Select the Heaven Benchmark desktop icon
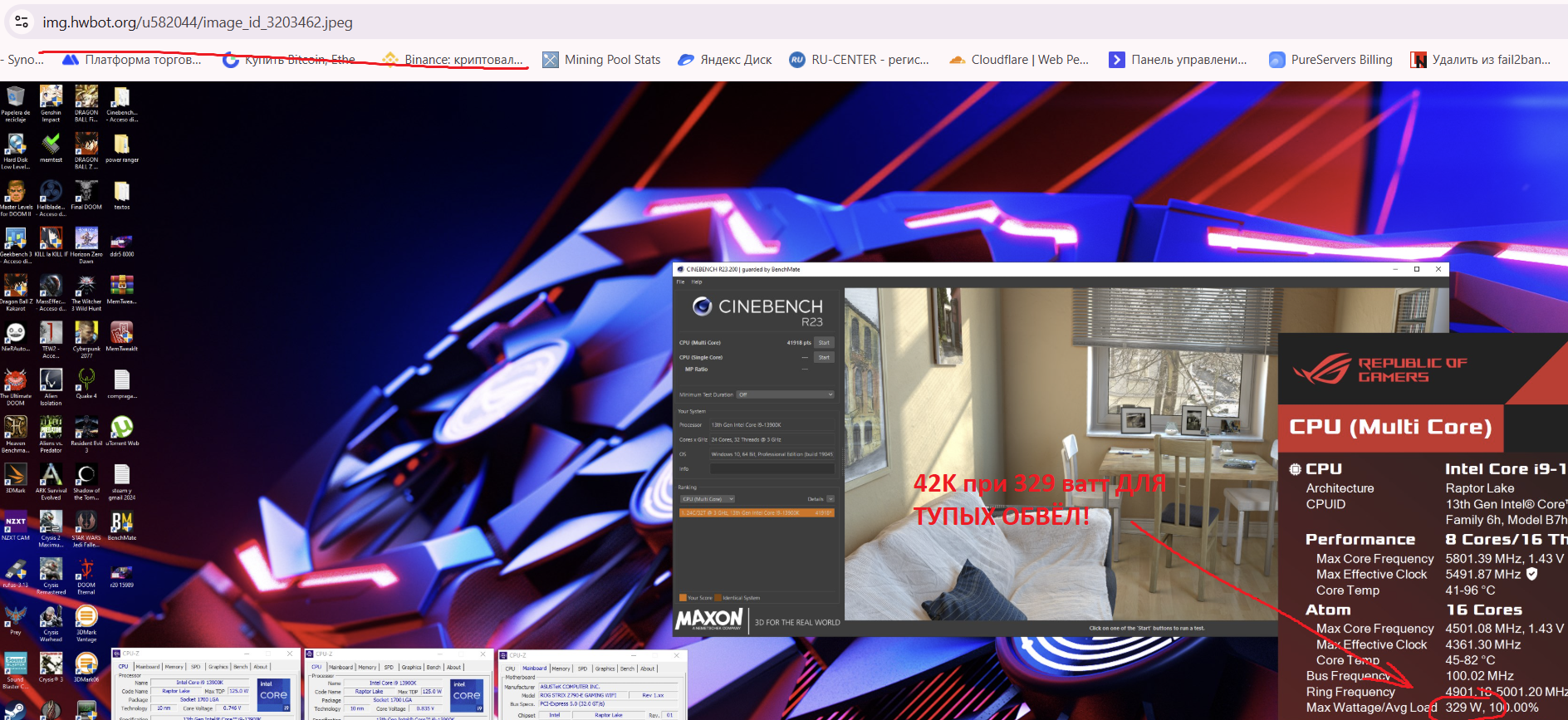 (16, 435)
